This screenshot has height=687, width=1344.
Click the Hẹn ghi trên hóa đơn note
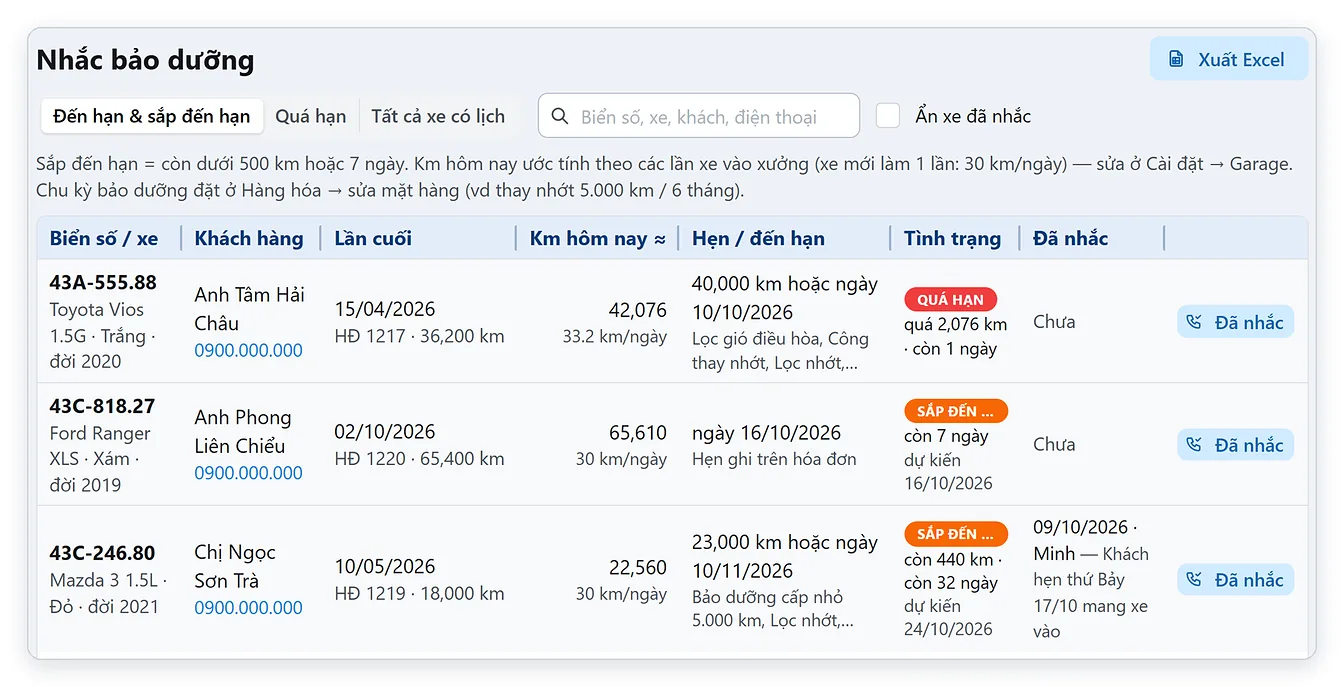pos(774,459)
